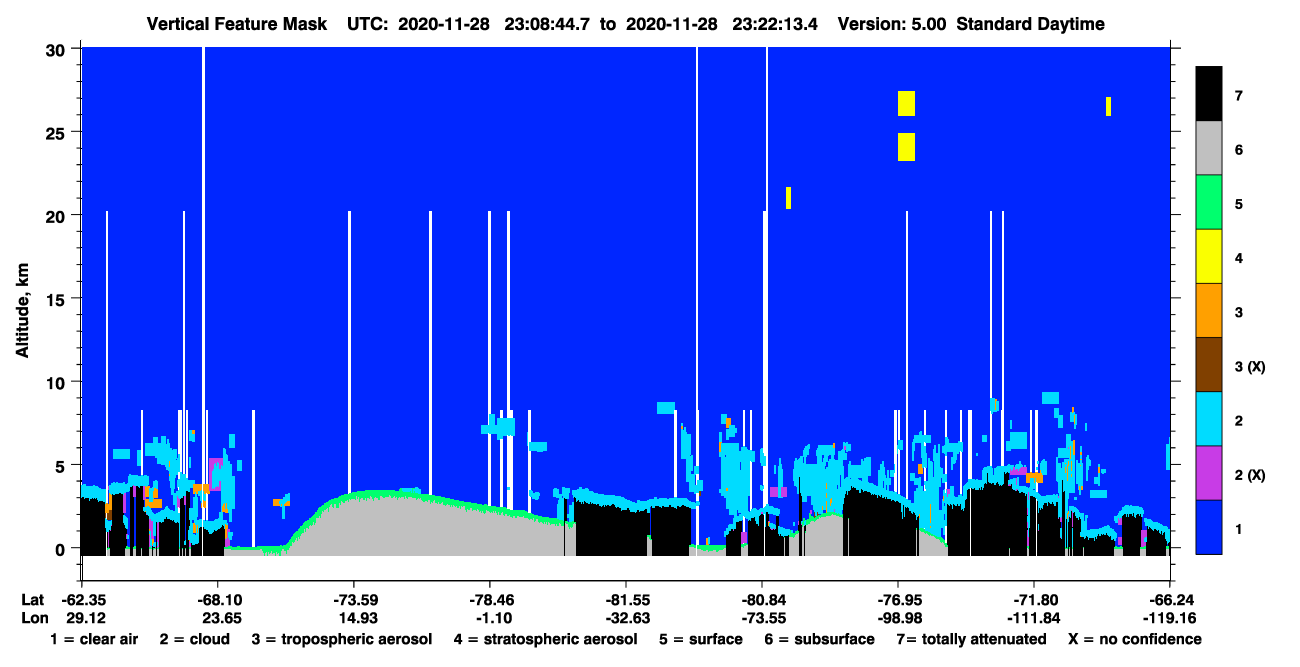Select latitude value '-71.80'

[x=1034, y=599]
